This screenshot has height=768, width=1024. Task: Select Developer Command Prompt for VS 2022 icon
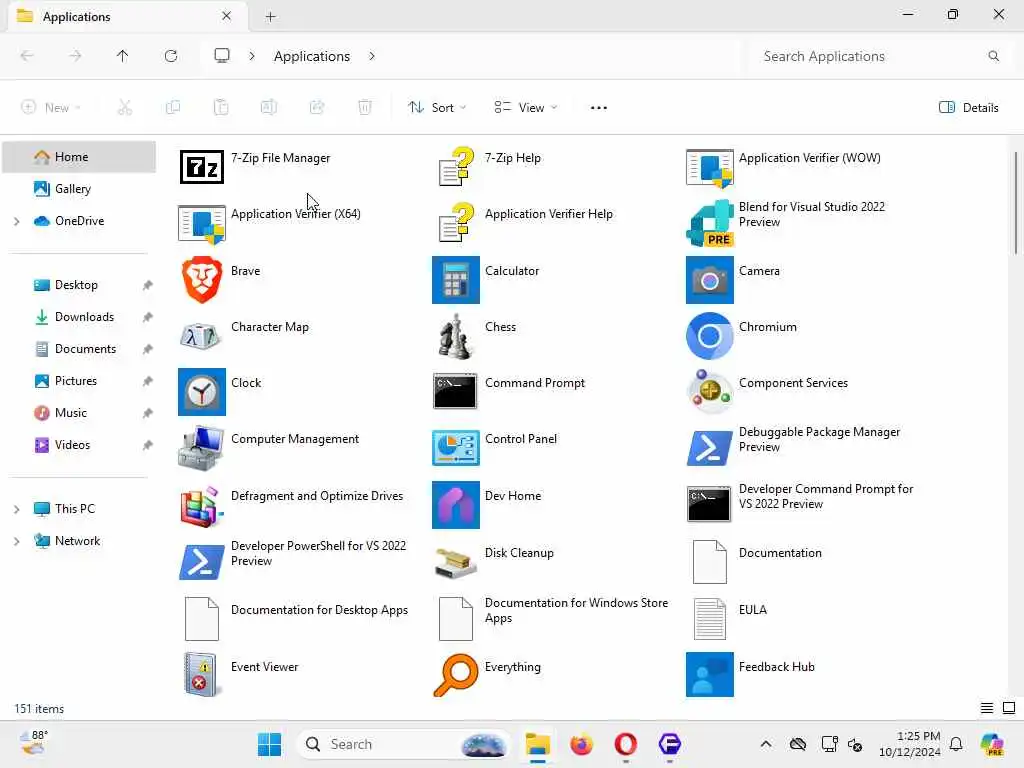point(709,504)
